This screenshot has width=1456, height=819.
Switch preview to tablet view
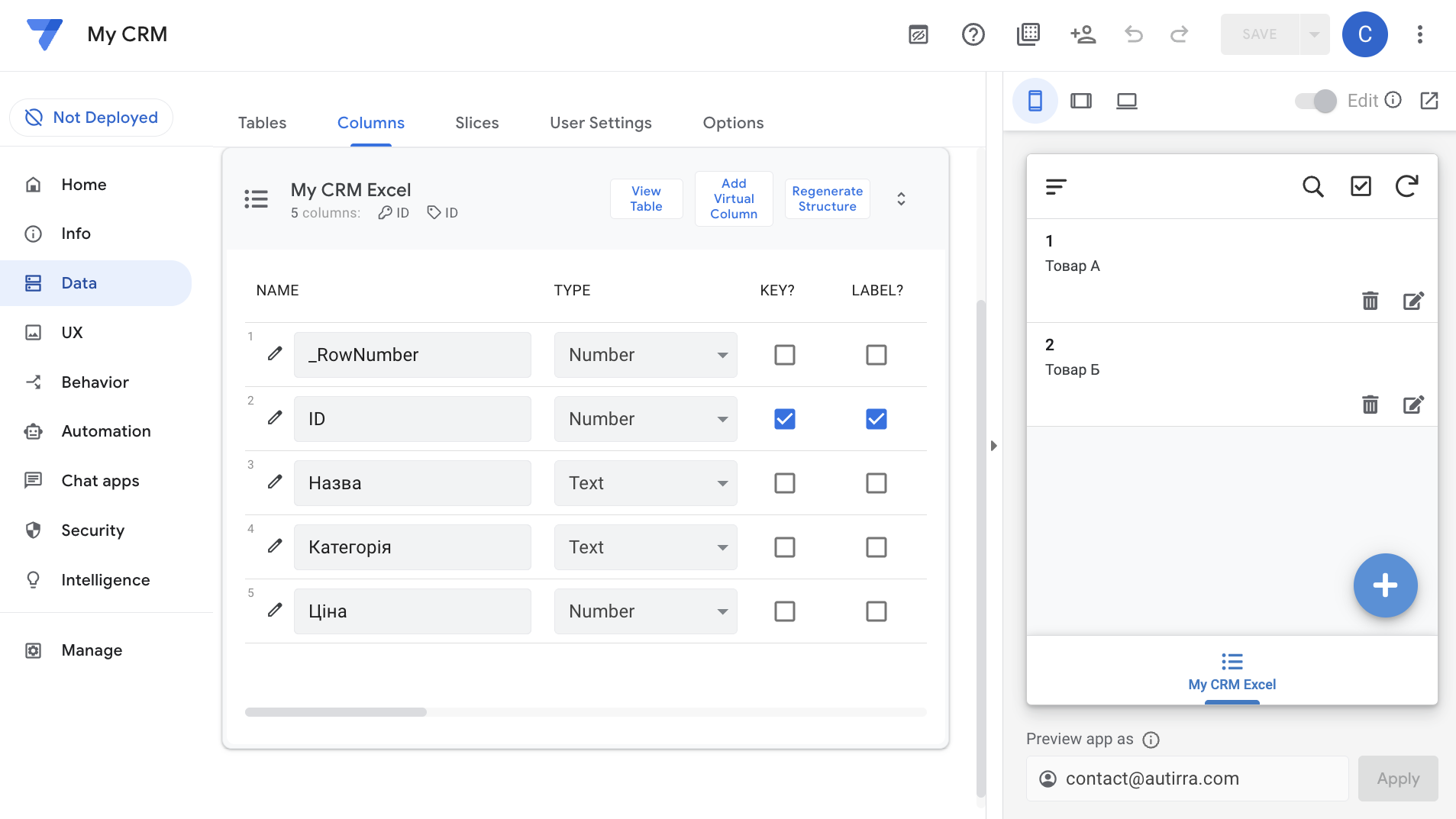click(1080, 101)
